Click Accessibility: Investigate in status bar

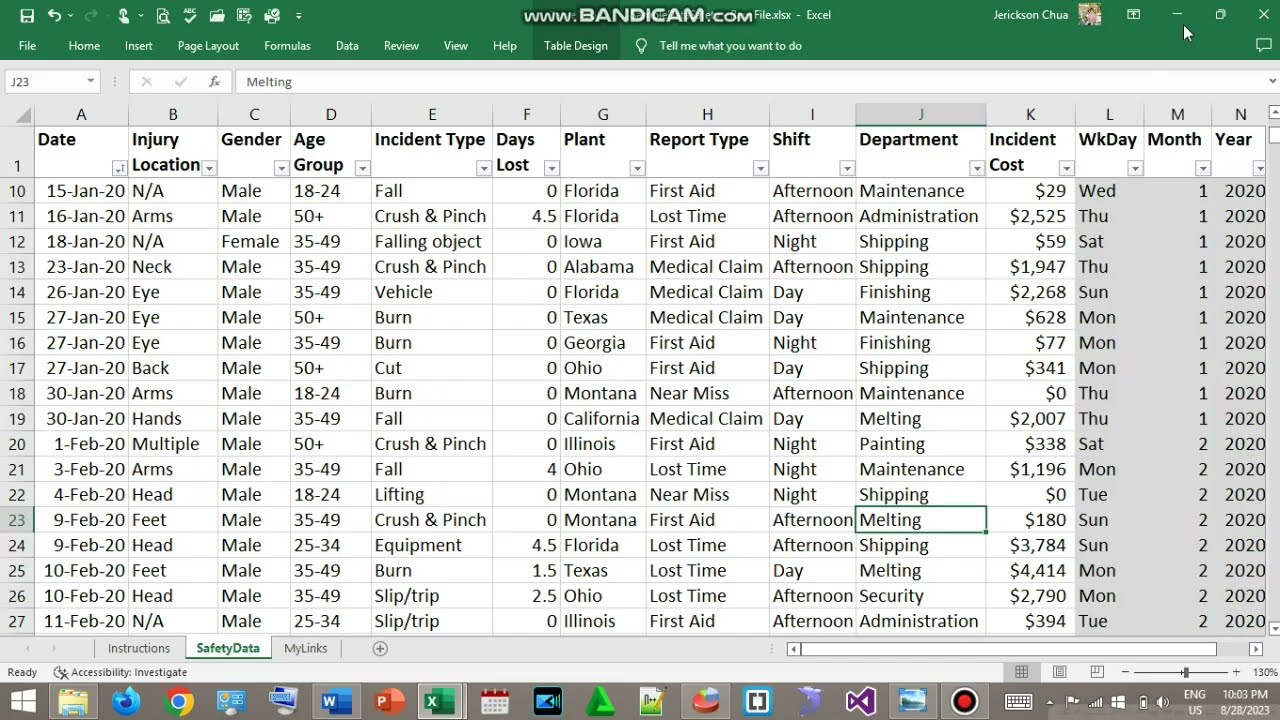pyautogui.click(x=120, y=673)
